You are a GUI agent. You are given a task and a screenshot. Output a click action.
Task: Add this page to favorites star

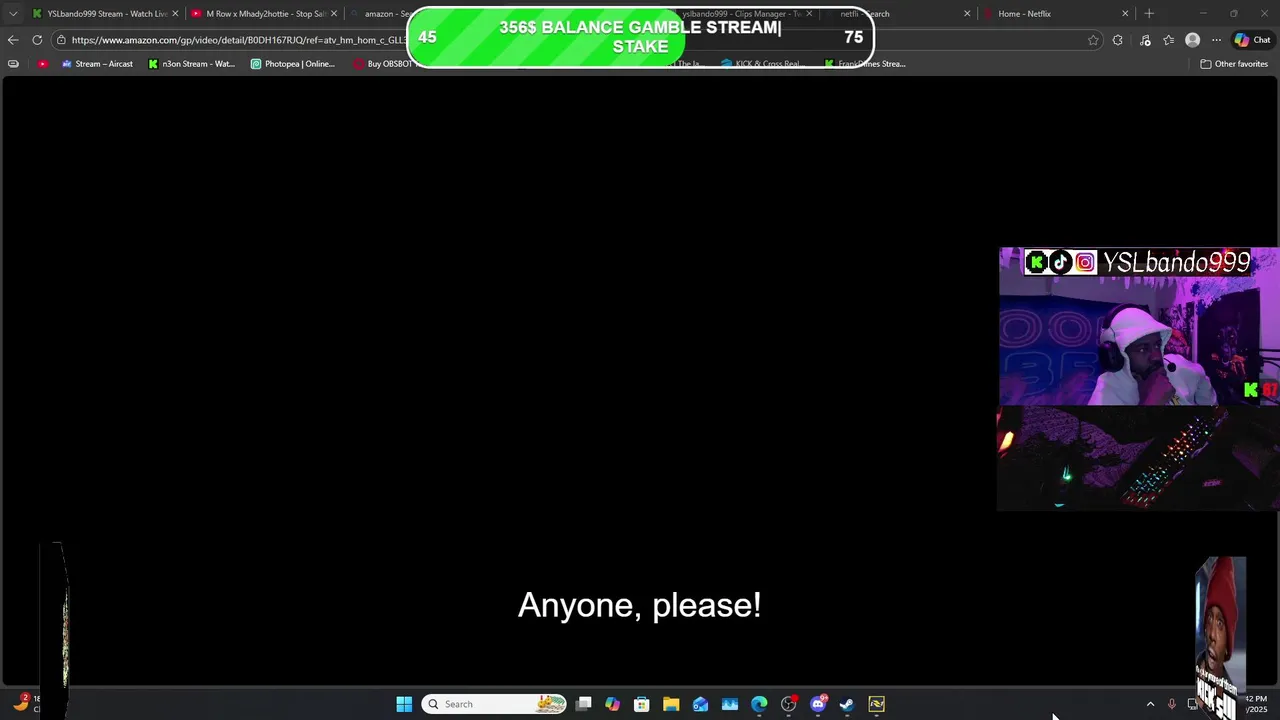click(1092, 40)
